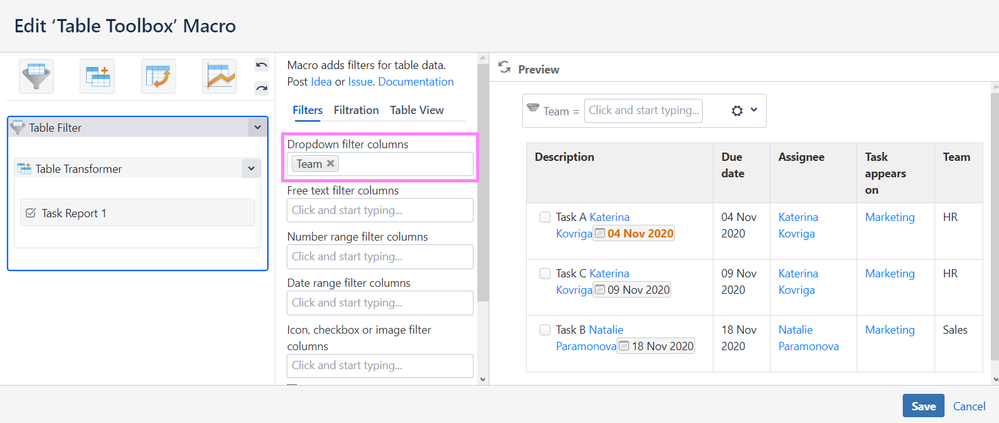Click the Save button
The height and width of the screenshot is (423, 999).
pyautogui.click(x=923, y=406)
